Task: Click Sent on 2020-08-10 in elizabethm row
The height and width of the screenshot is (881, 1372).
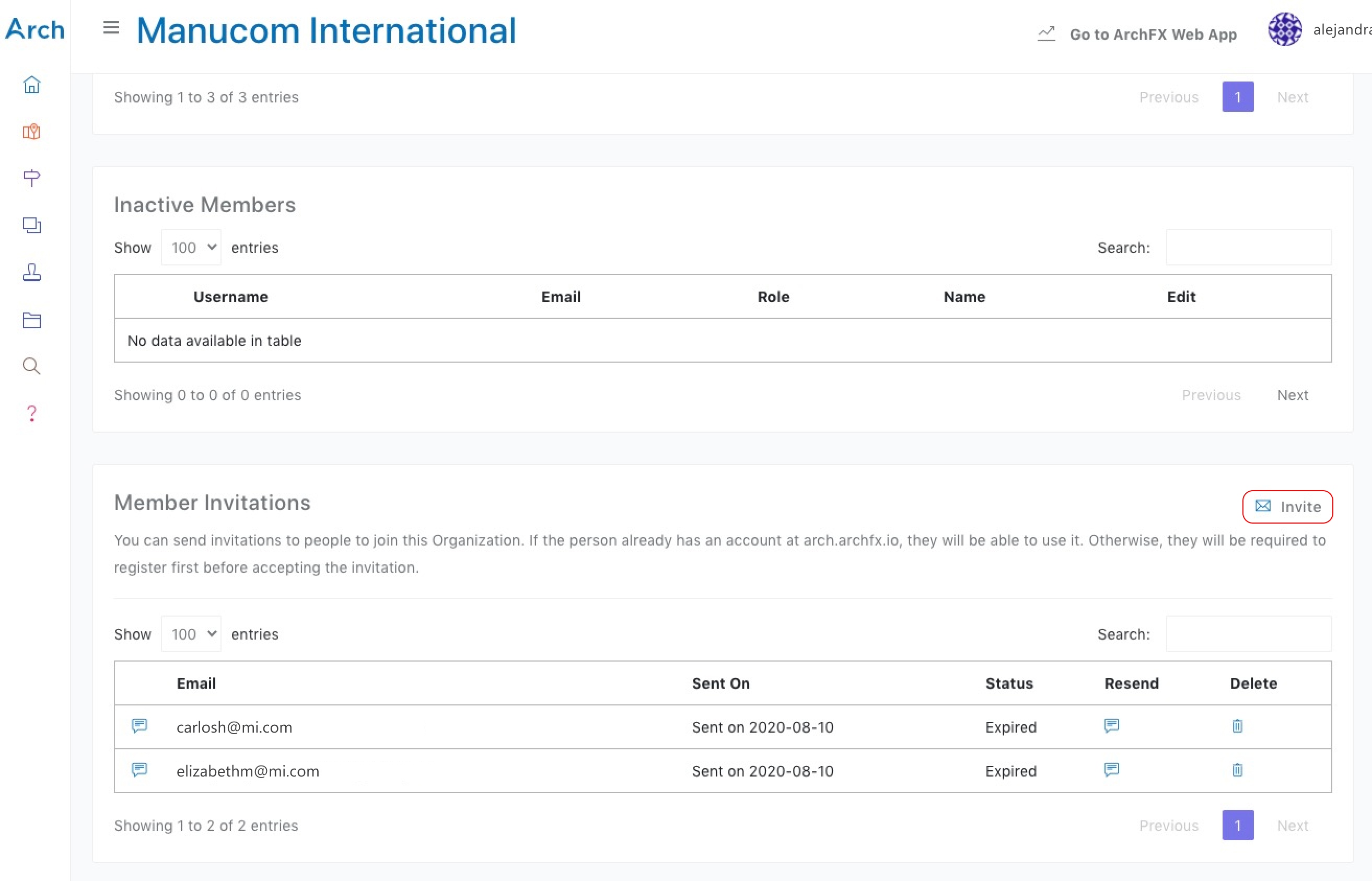Action: pos(762,771)
